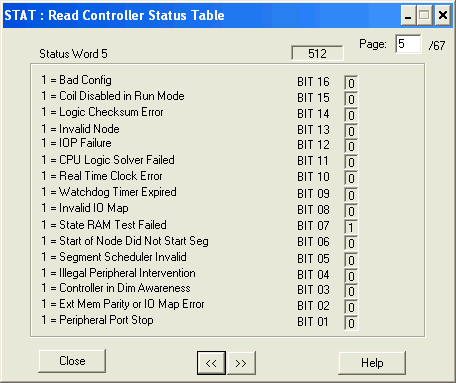456x383 pixels.
Task: Select the text 'Illegal Peripheral Intervention'
Action: point(127,273)
